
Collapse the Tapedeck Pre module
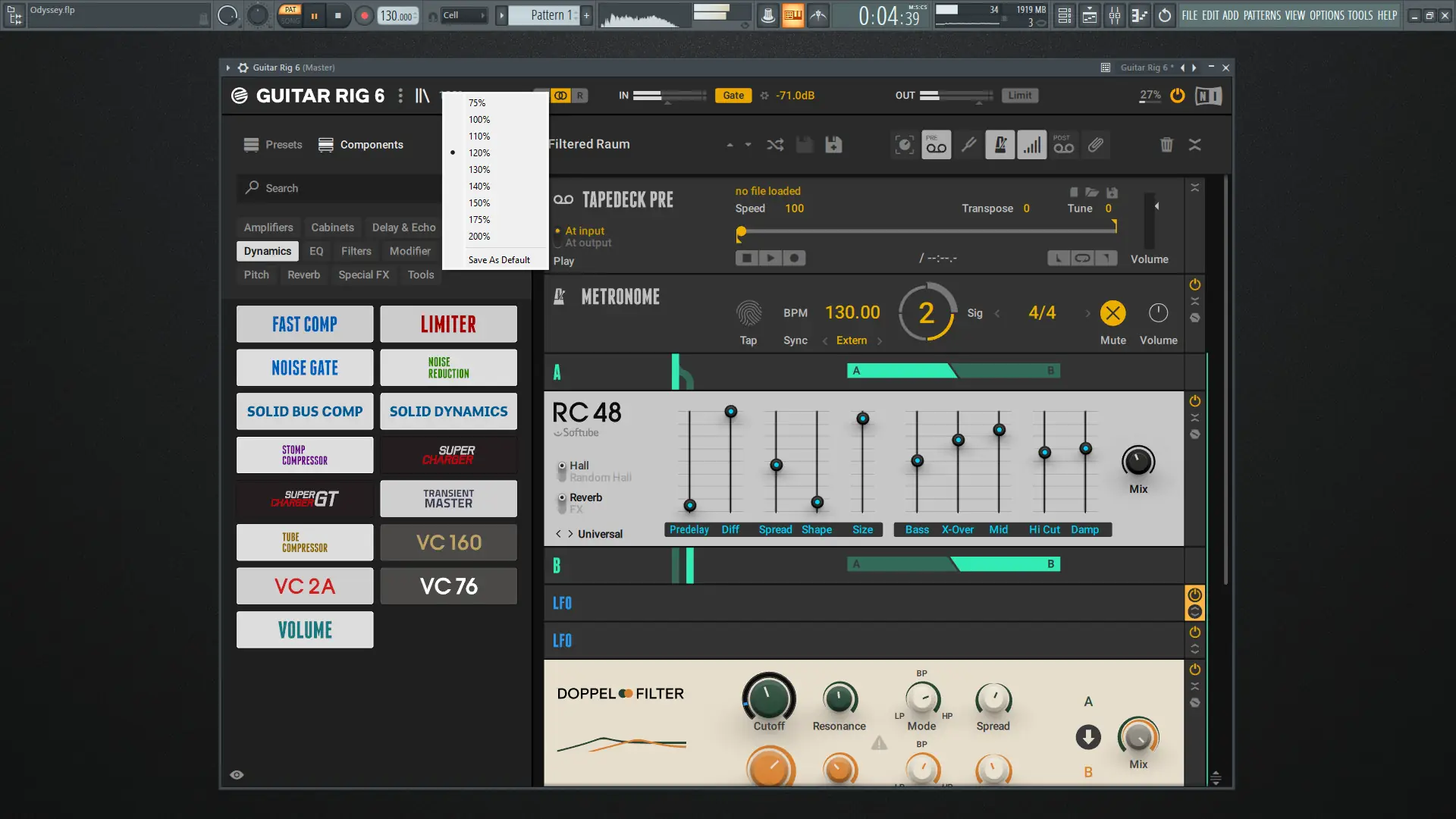[x=1195, y=188]
